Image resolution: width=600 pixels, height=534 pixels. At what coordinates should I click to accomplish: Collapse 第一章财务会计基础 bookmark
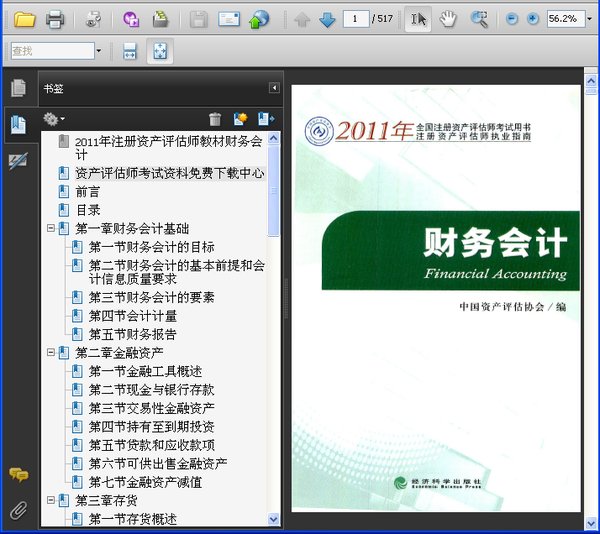pos(51,228)
